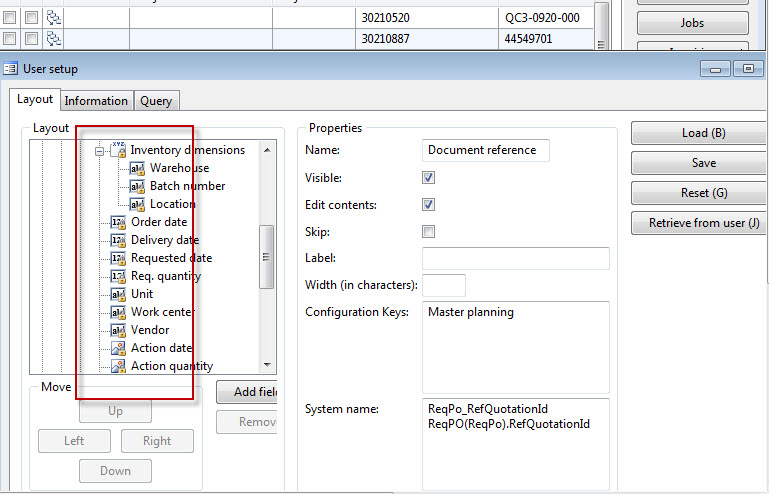Click the layout tree scroll down arrow
Screen dimensions: 776x495
tap(267, 365)
